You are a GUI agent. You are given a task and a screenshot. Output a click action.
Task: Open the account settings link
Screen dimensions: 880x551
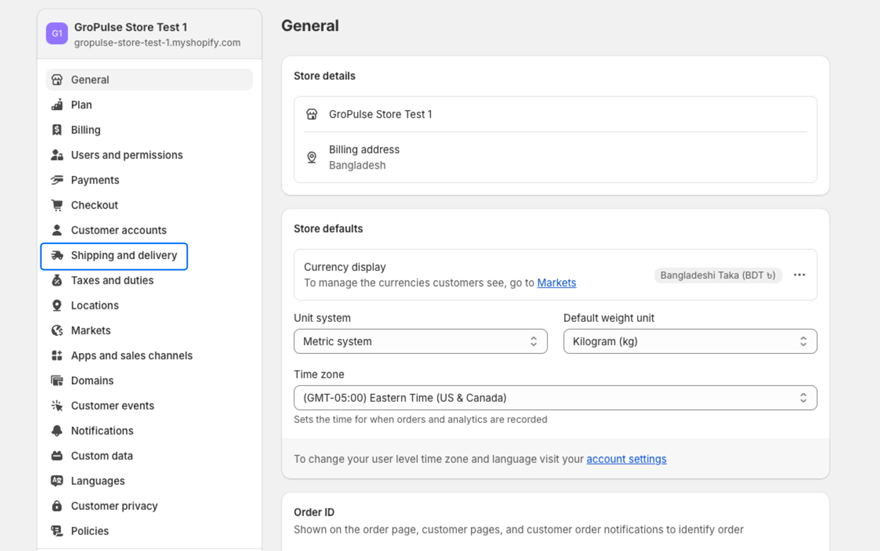626,459
